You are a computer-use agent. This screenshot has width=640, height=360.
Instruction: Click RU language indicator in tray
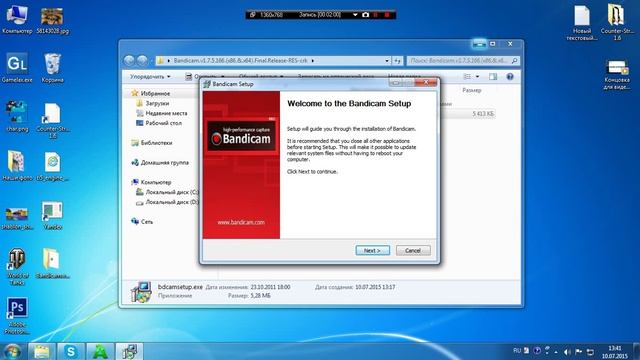point(517,351)
